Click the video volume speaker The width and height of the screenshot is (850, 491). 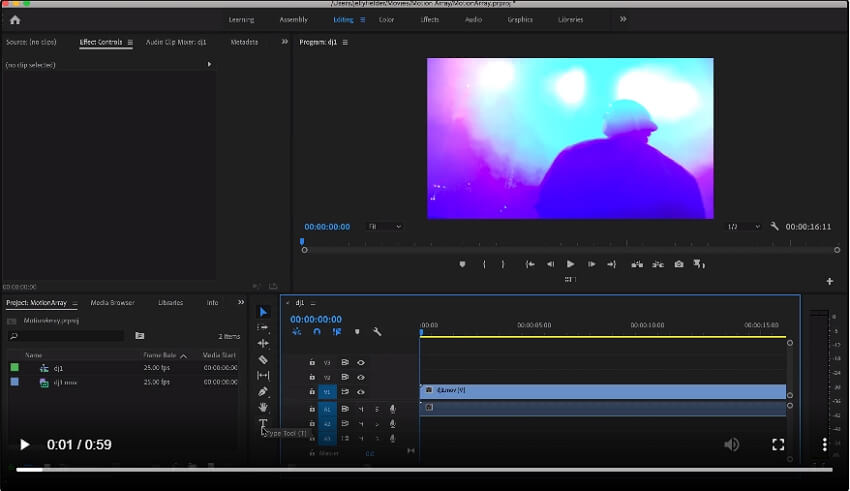[731, 445]
